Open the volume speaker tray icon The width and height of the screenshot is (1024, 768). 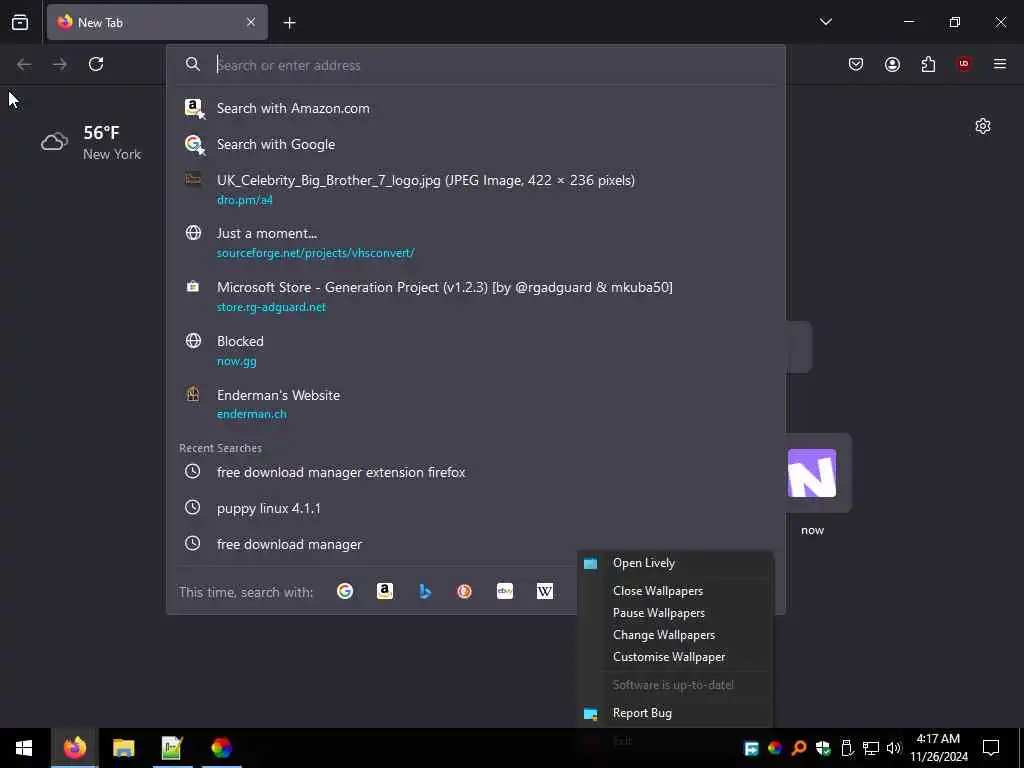pos(894,748)
